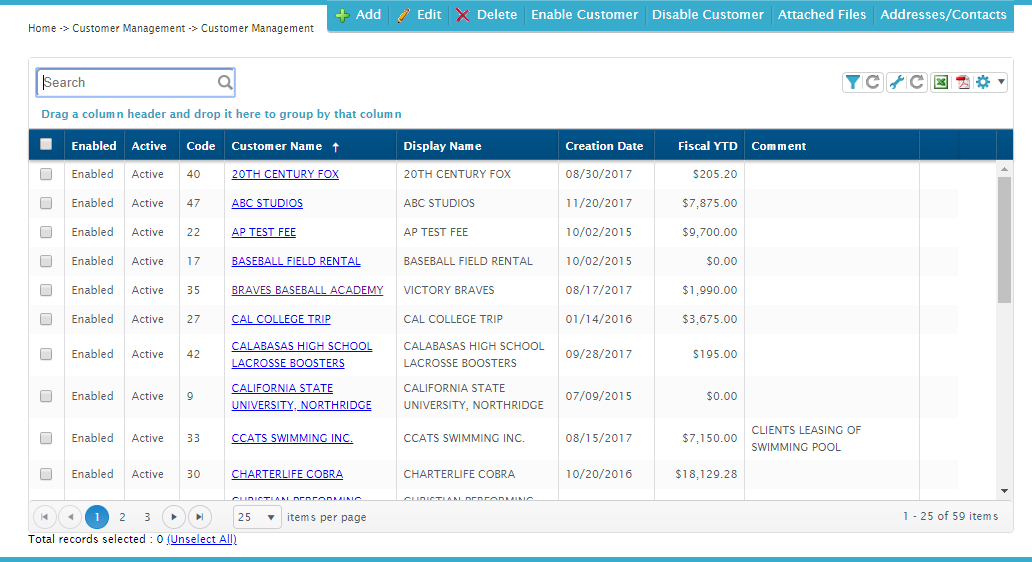
Task: Check the CAL COLLEGE TRIP checkbox
Action: point(46,319)
